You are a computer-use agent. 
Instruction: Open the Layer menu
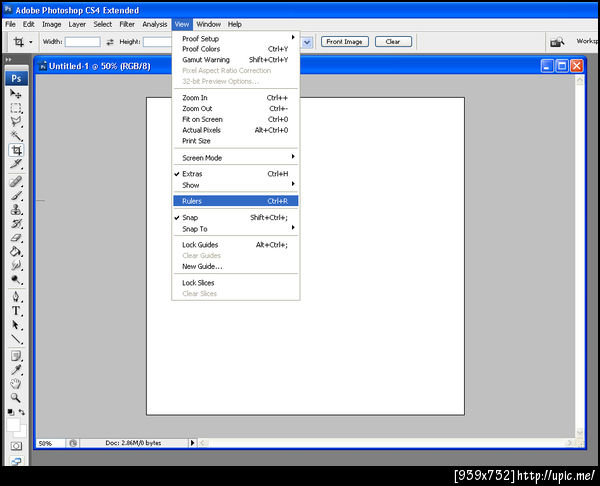[77, 24]
